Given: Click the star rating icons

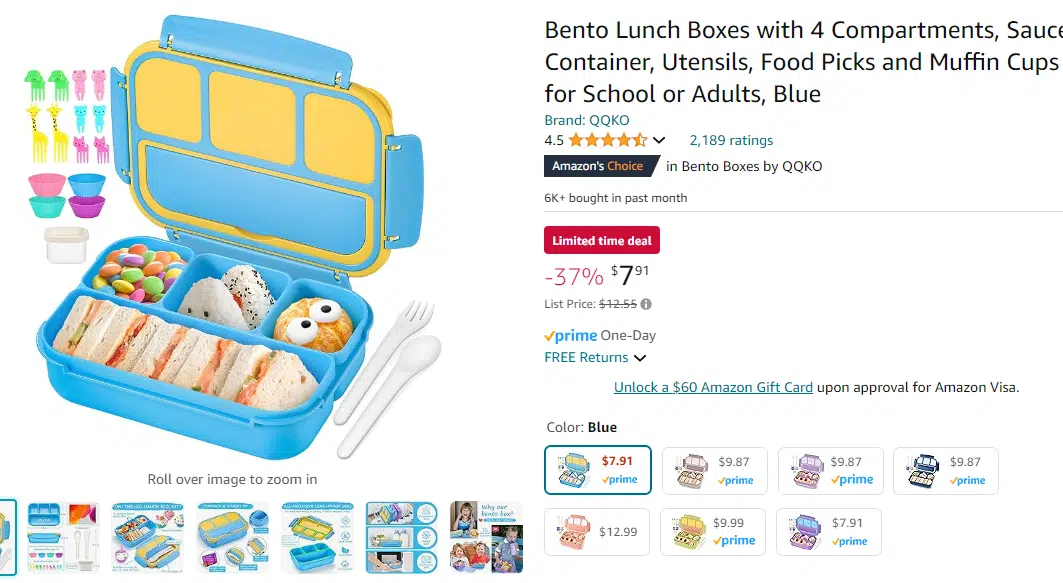Looking at the screenshot, I should (x=607, y=140).
